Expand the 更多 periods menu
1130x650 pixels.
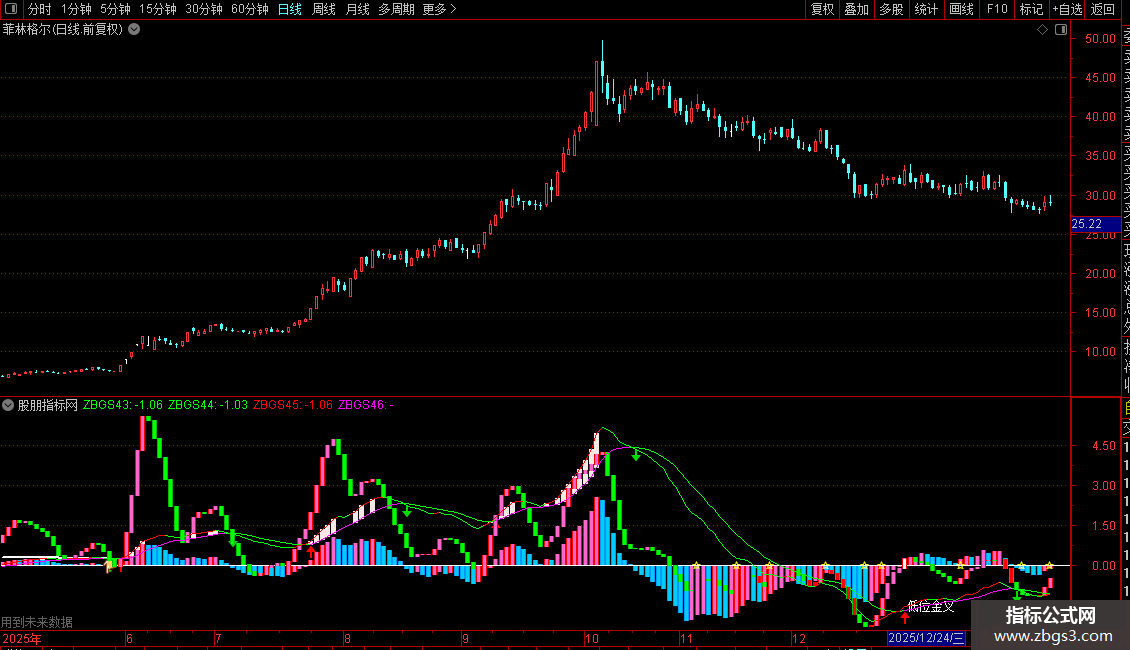point(439,9)
